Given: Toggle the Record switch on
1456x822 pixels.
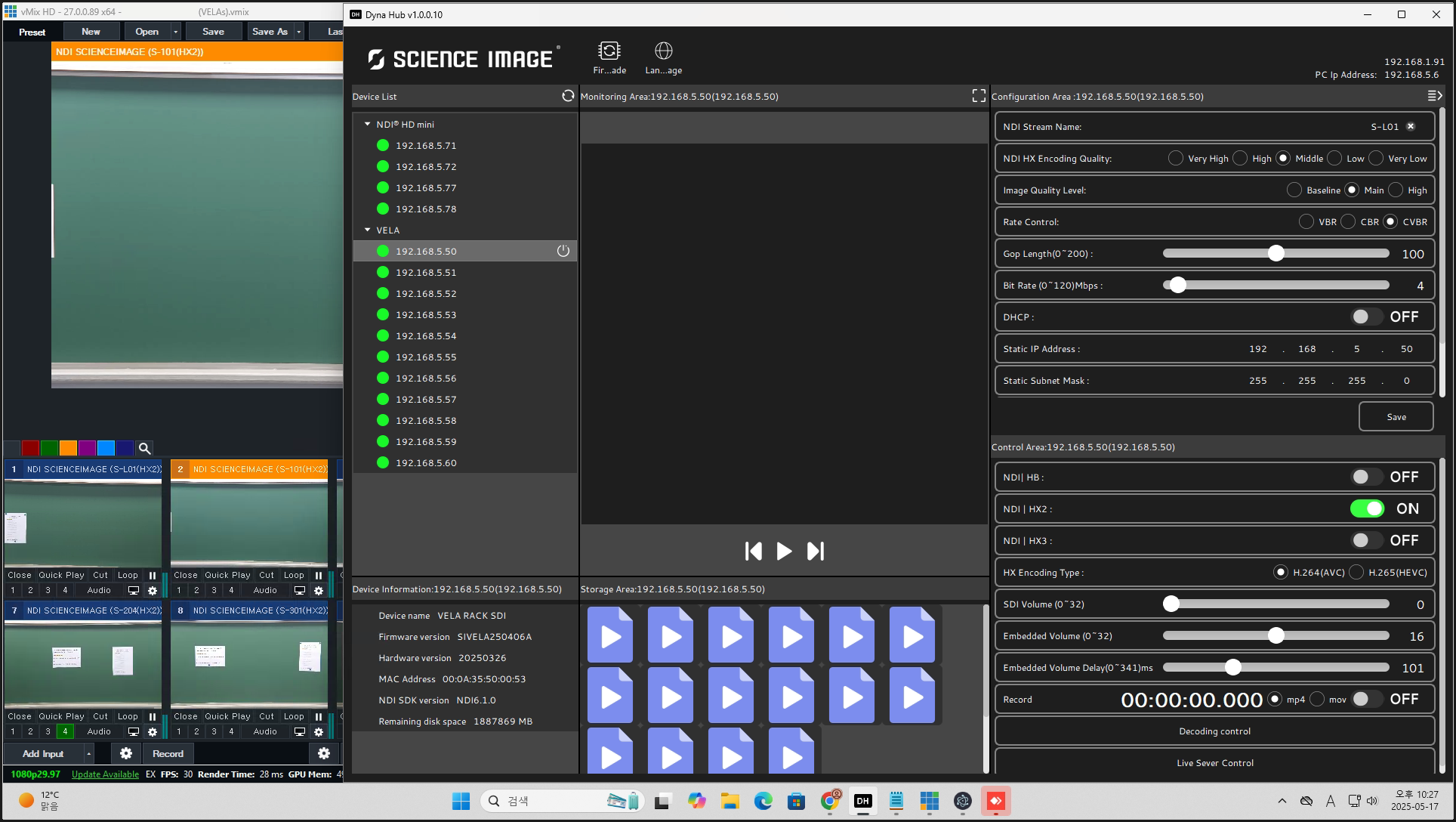Looking at the screenshot, I should 1368,699.
